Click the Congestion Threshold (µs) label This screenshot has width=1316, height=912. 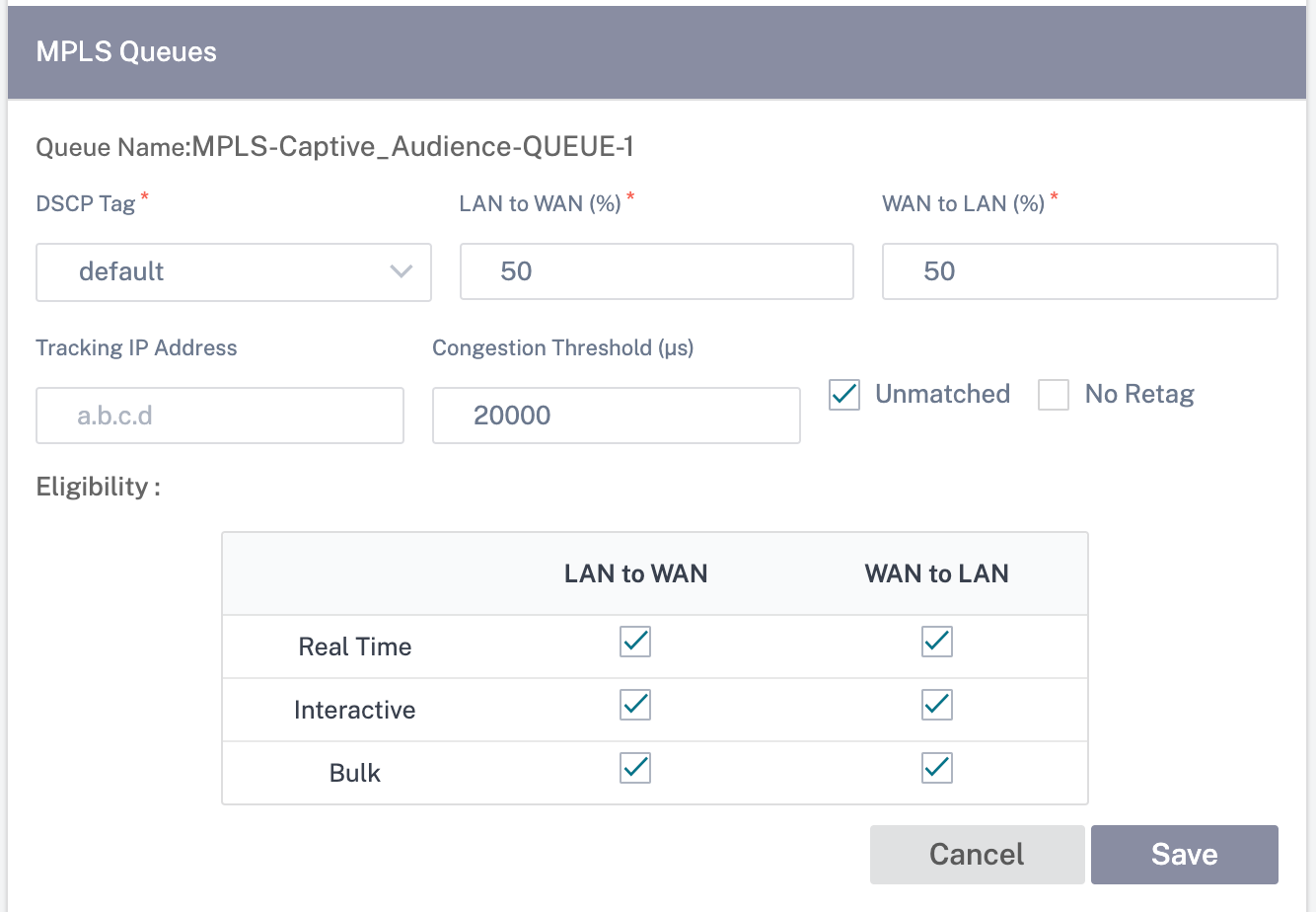coord(563,347)
